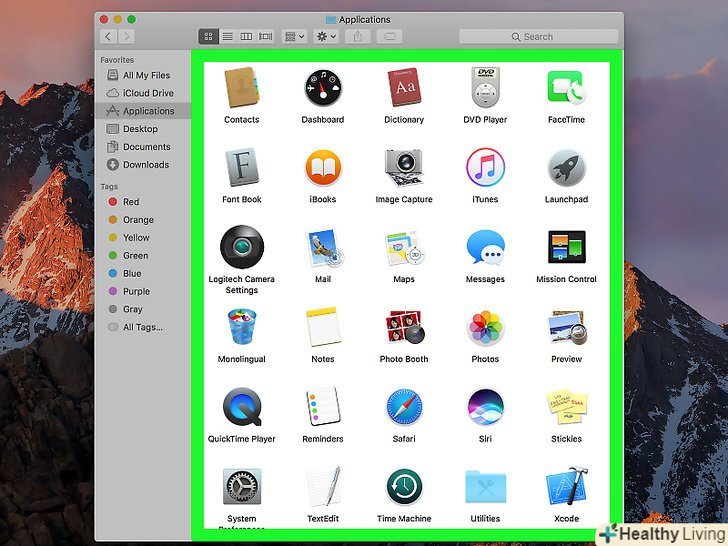Click the Applications window title
Viewport: 728px width, 546px height.
click(364, 20)
